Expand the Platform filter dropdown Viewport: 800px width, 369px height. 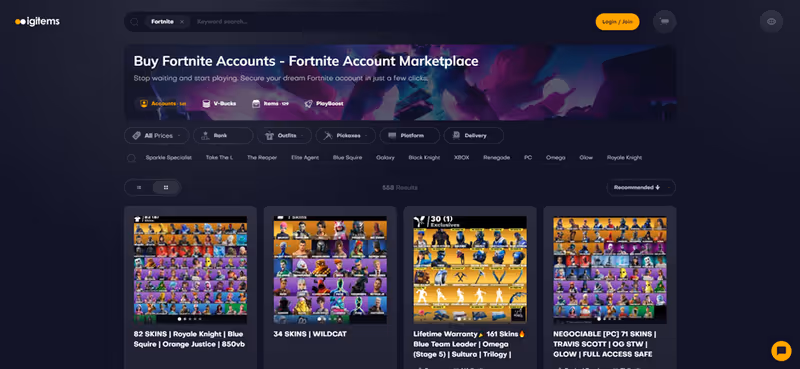point(410,136)
